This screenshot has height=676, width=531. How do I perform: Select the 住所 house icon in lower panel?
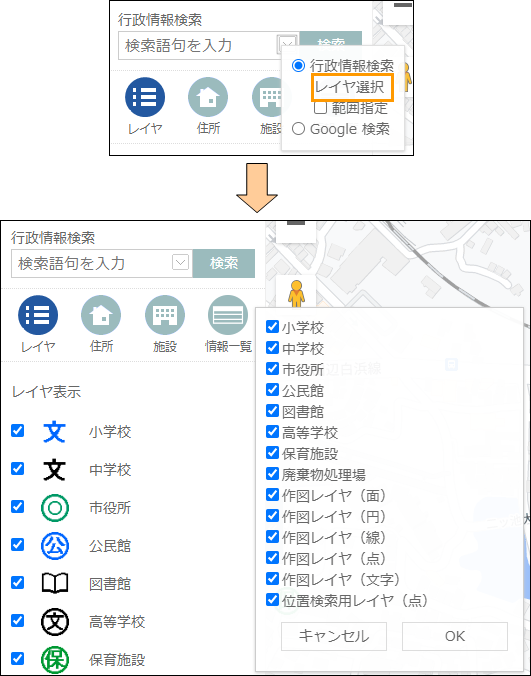coord(101,315)
